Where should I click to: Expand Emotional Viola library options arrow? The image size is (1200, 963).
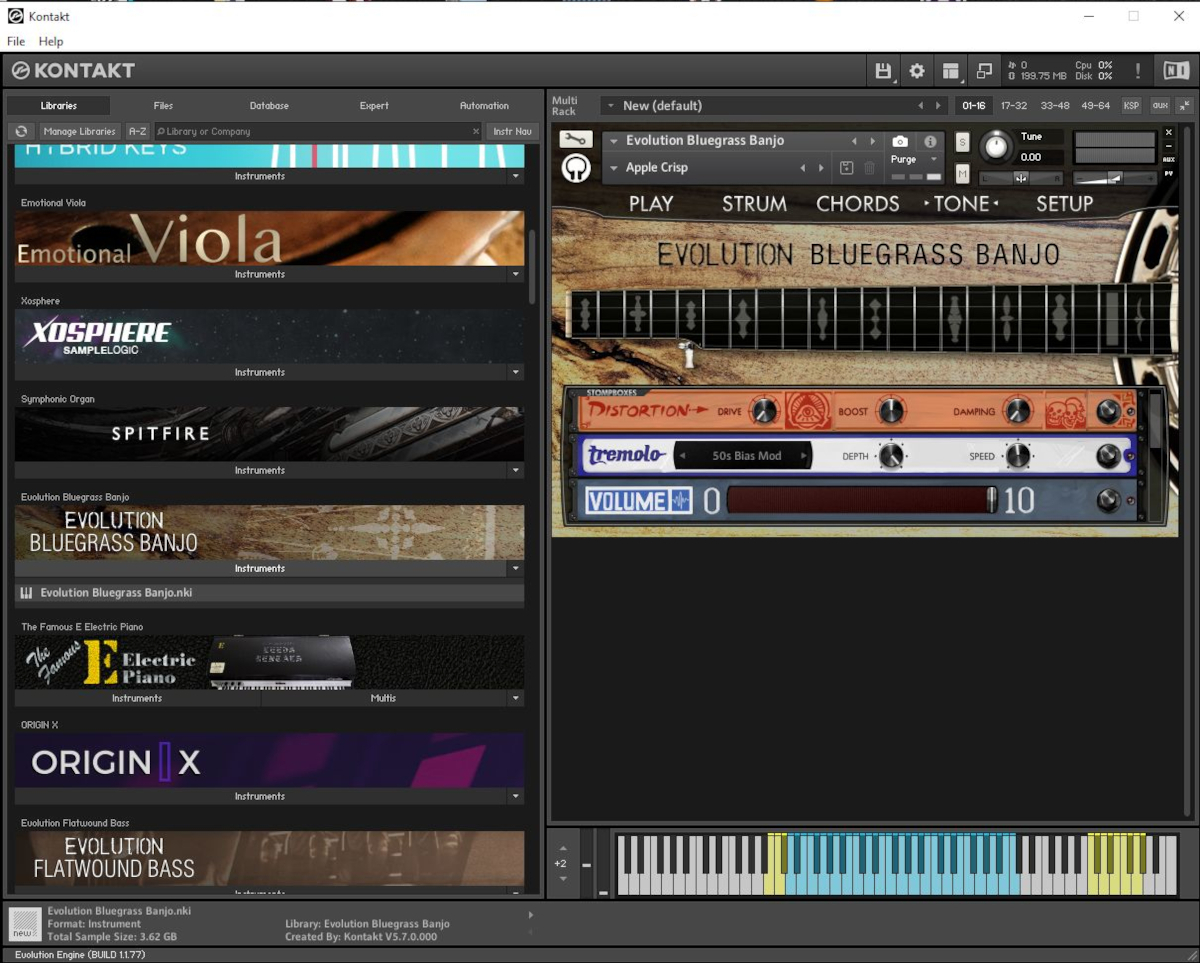(x=516, y=274)
